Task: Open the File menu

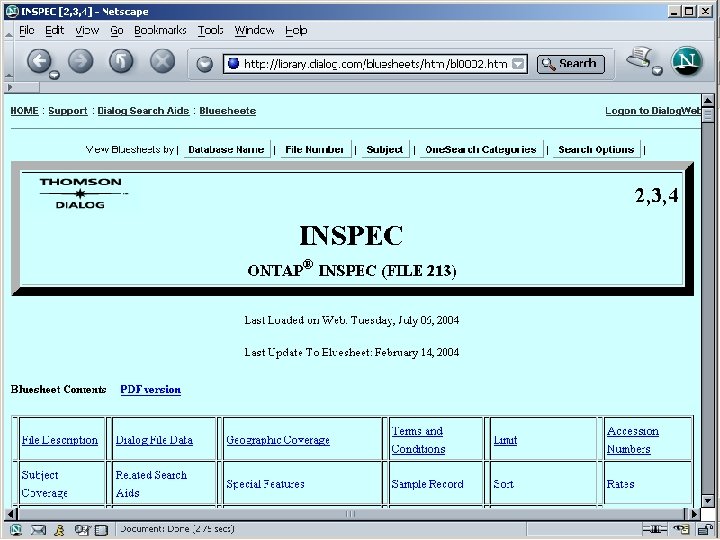Action: pos(27,30)
